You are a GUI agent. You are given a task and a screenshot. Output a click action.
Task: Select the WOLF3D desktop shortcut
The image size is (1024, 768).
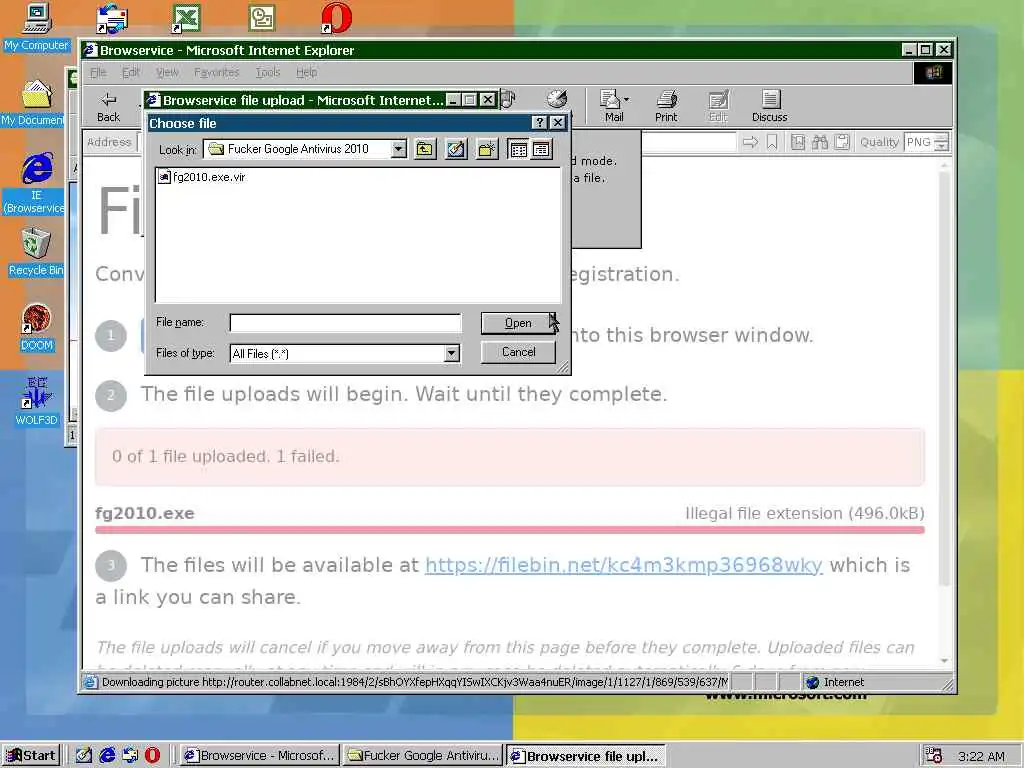(x=37, y=401)
